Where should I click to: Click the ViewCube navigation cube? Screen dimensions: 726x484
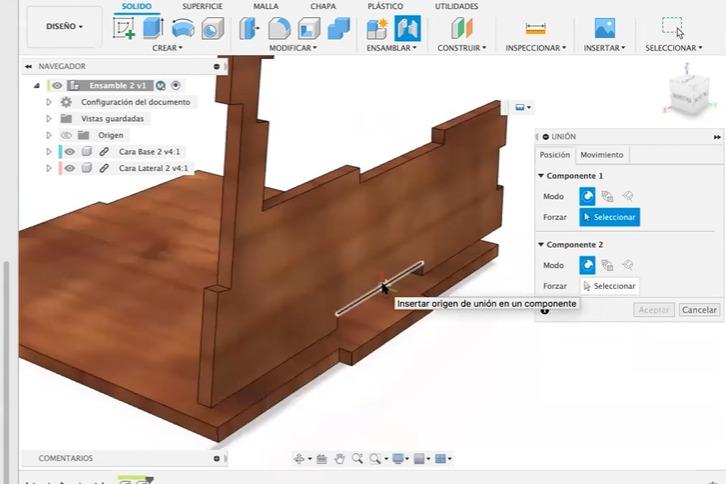(689, 93)
